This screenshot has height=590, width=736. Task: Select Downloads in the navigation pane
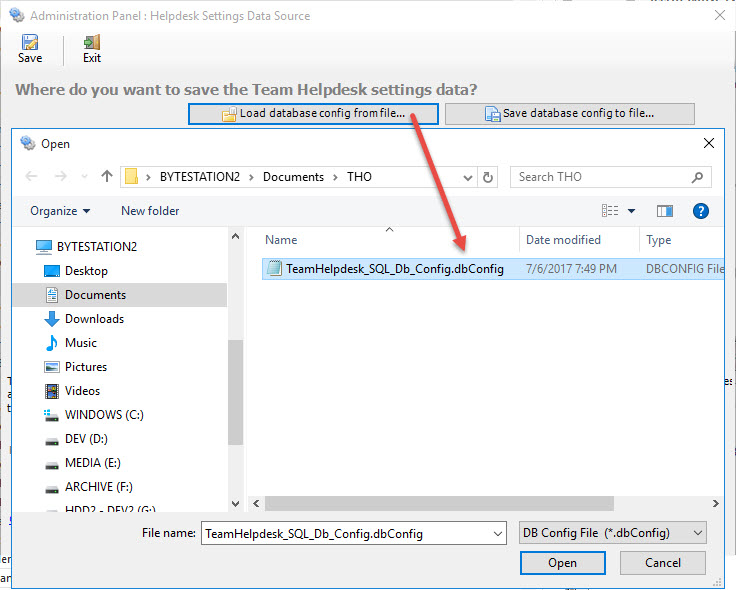94,319
